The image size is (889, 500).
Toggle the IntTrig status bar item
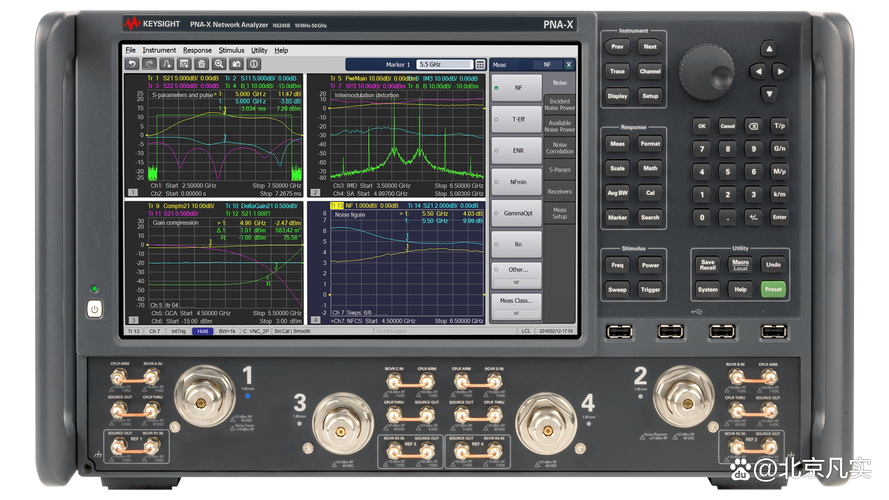coord(179,331)
